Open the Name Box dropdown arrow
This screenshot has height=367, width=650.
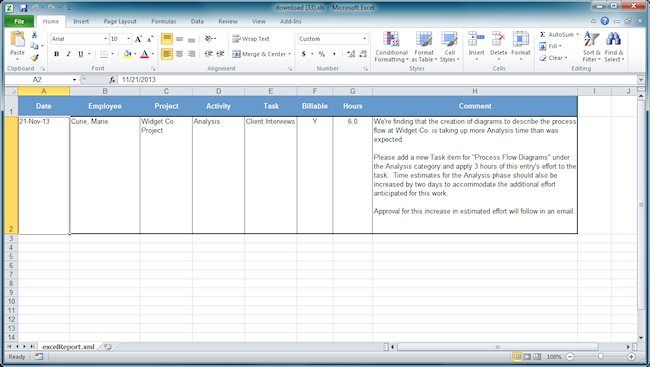(x=74, y=80)
